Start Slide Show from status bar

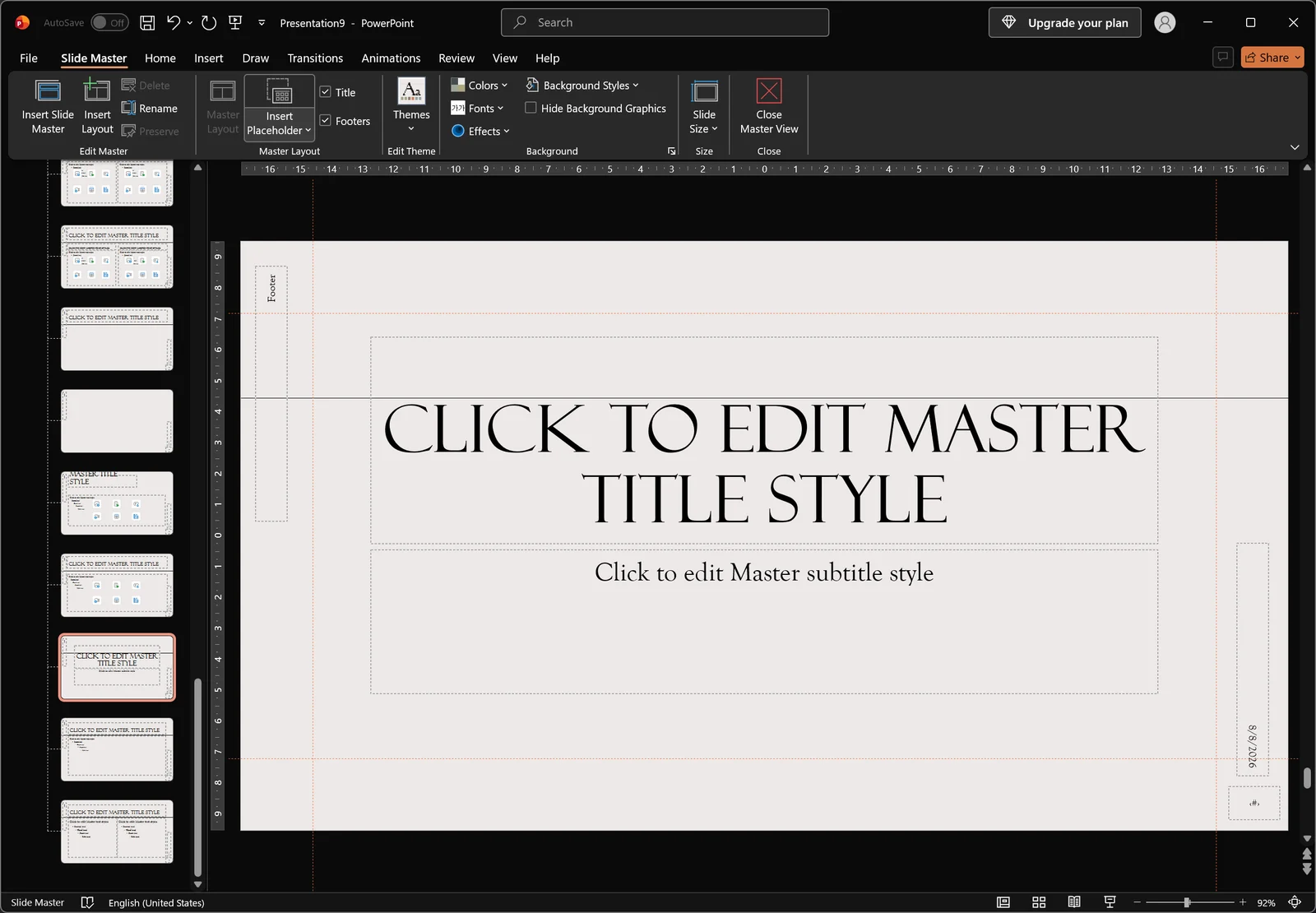pos(1110,902)
